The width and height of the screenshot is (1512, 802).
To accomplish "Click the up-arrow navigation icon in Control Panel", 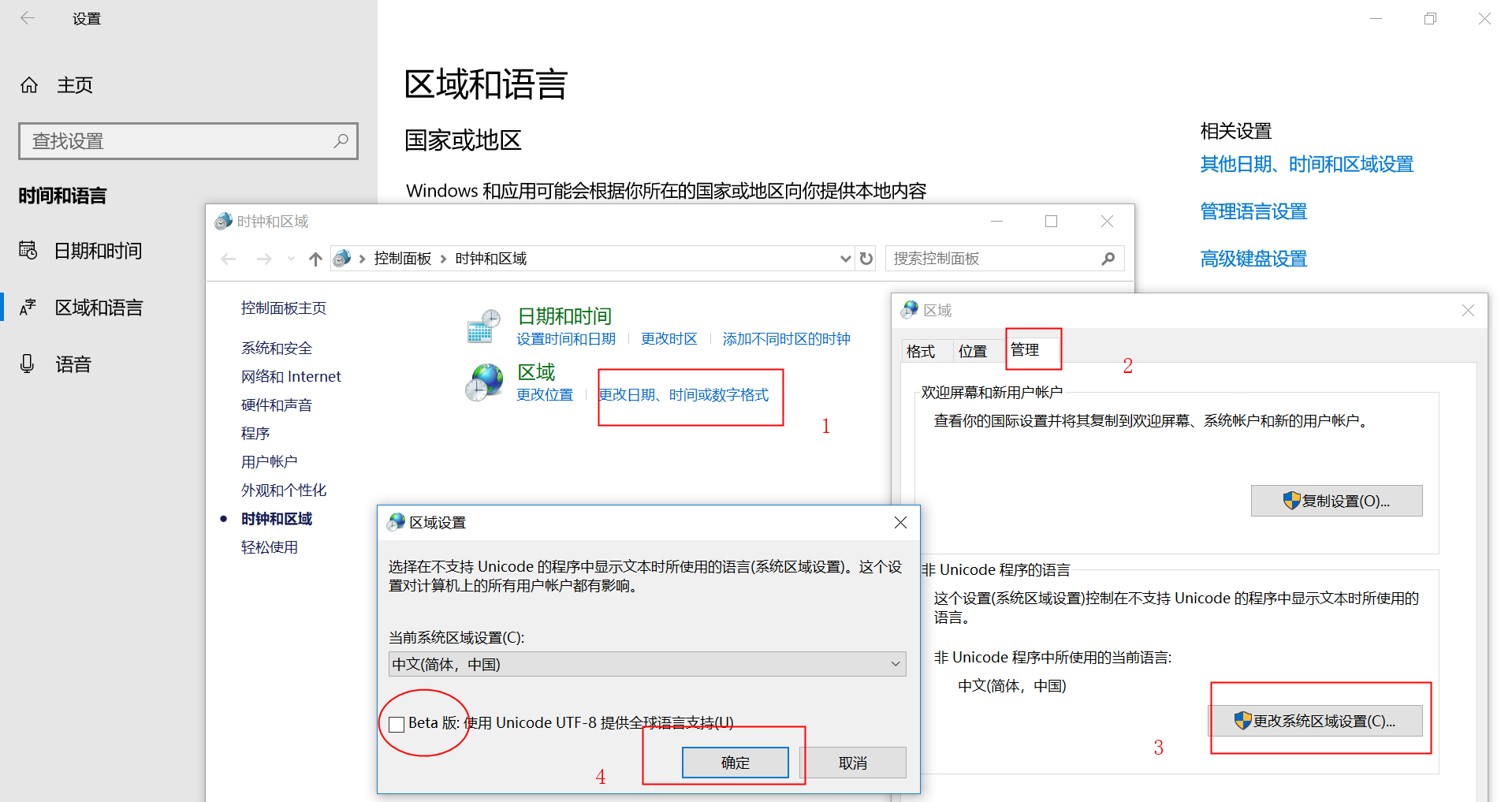I will point(315,258).
